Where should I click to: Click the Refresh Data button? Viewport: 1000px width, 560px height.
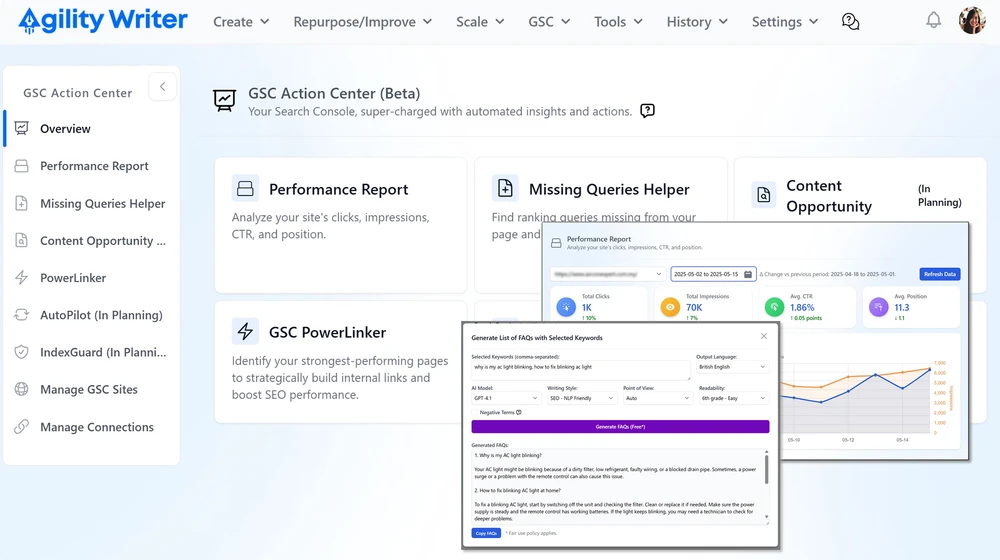(x=940, y=274)
